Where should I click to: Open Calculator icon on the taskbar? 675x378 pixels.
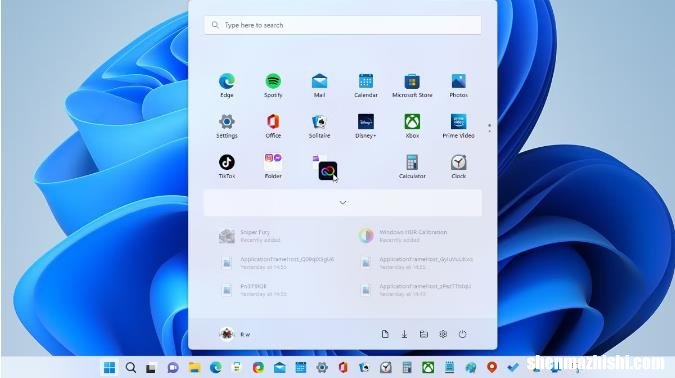pyautogui.click(x=407, y=368)
